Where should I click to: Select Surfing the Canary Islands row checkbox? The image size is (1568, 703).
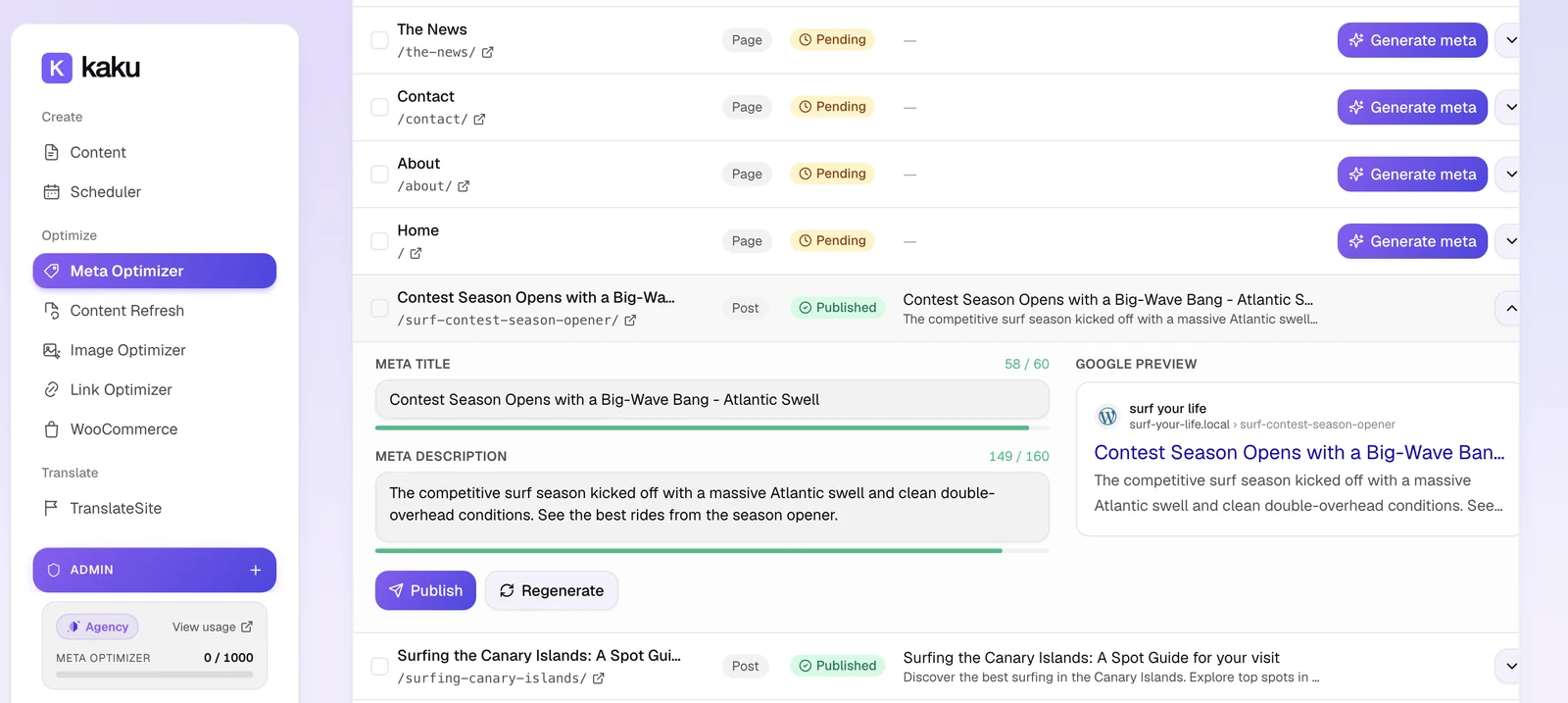[x=379, y=666]
